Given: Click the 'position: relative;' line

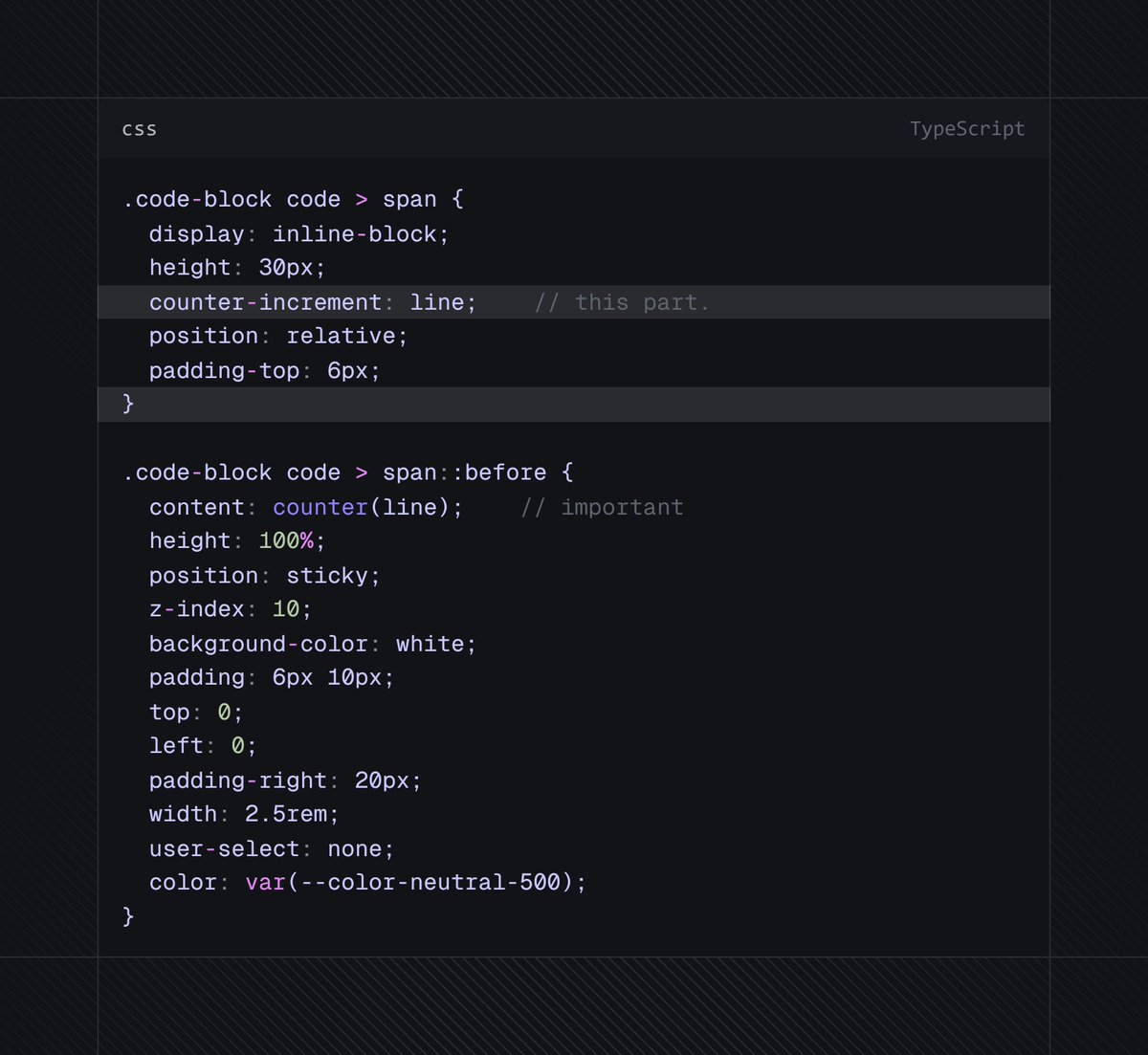Looking at the screenshot, I should [x=278, y=336].
